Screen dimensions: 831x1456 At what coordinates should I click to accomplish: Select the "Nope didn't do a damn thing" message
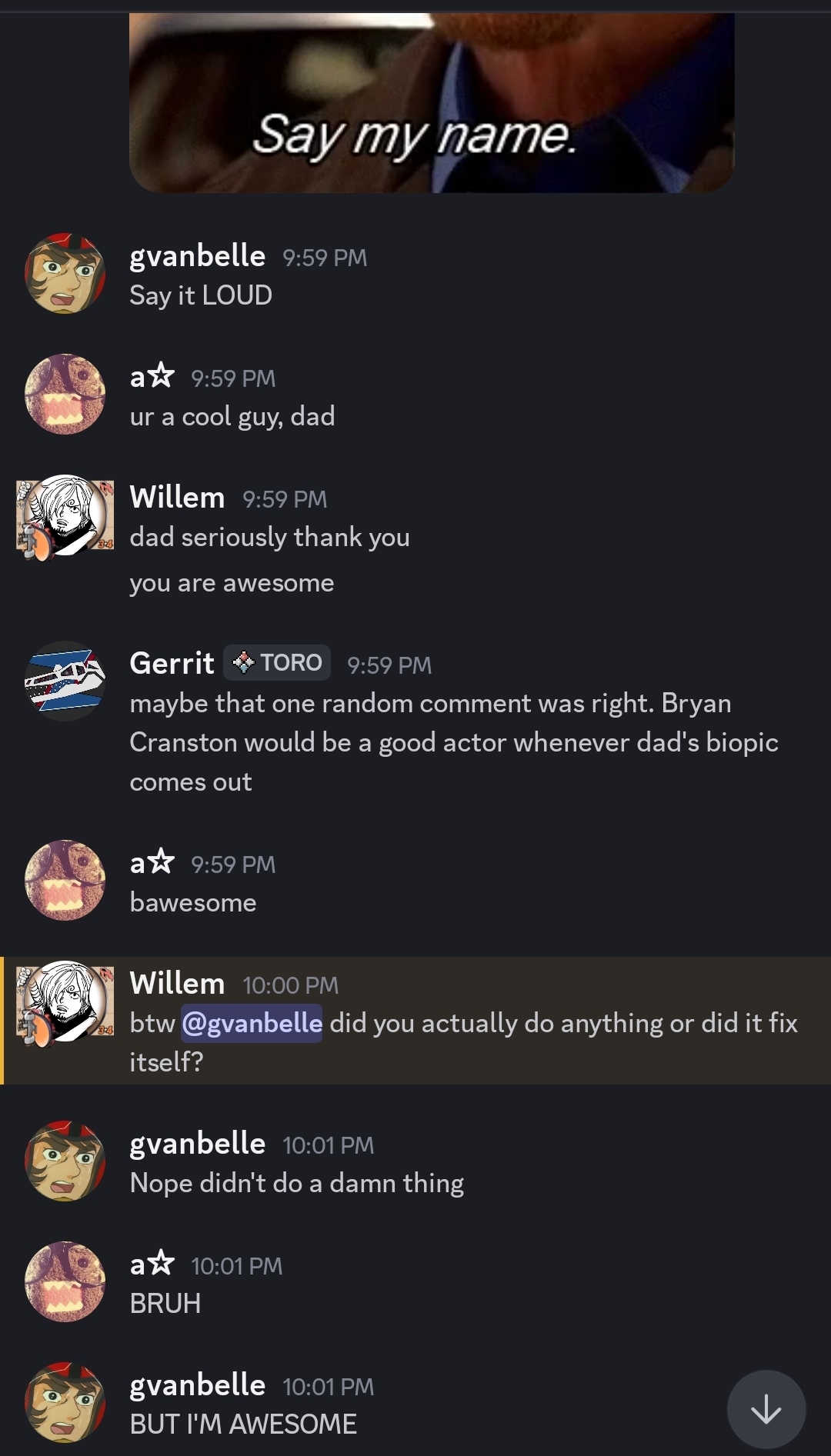tap(297, 1183)
